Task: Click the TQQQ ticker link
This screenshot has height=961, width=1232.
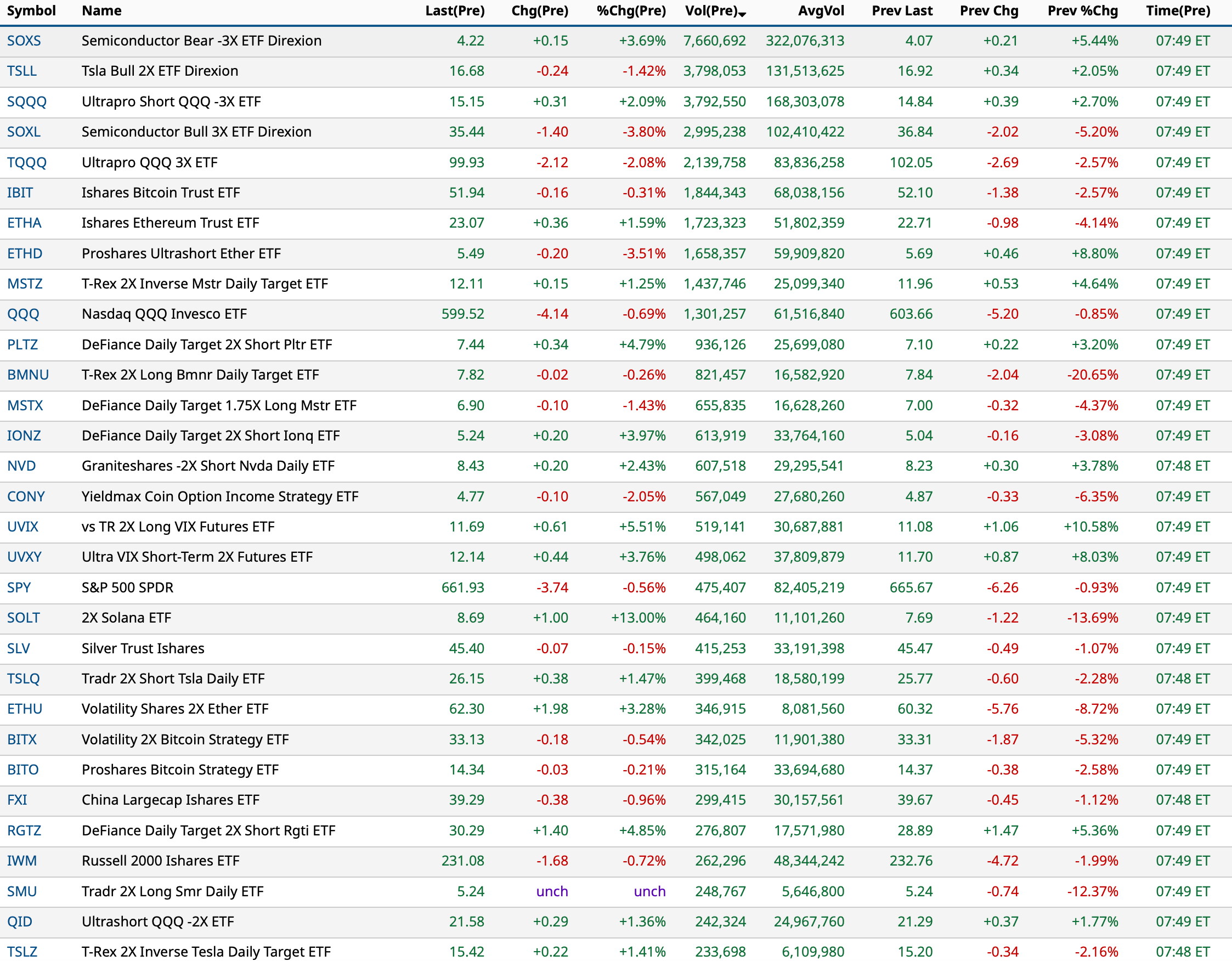Action: [x=26, y=162]
